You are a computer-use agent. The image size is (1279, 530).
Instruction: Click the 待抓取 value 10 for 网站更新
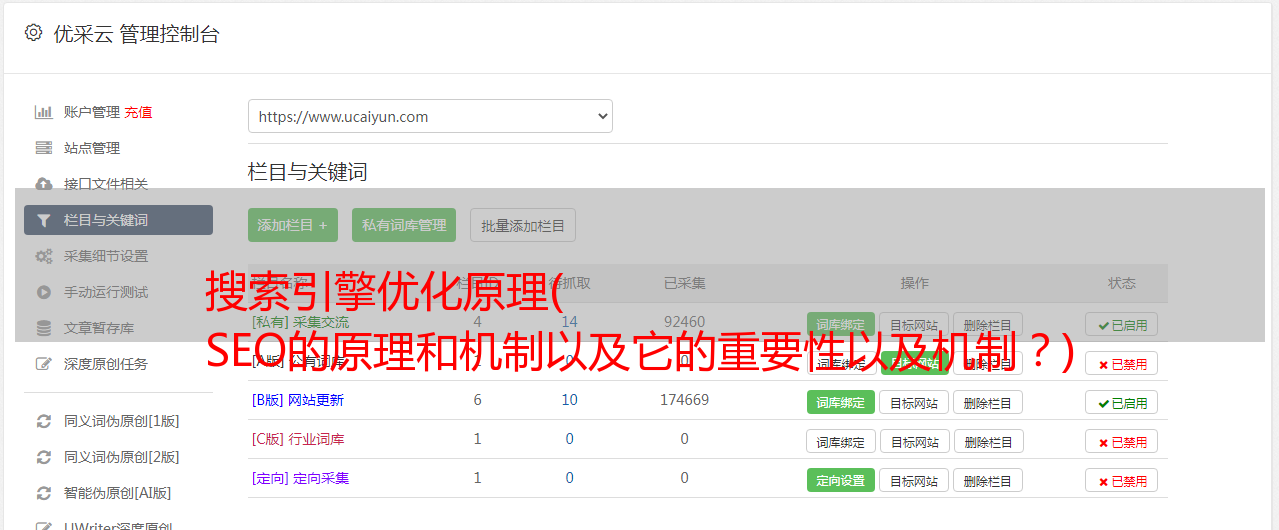569,400
